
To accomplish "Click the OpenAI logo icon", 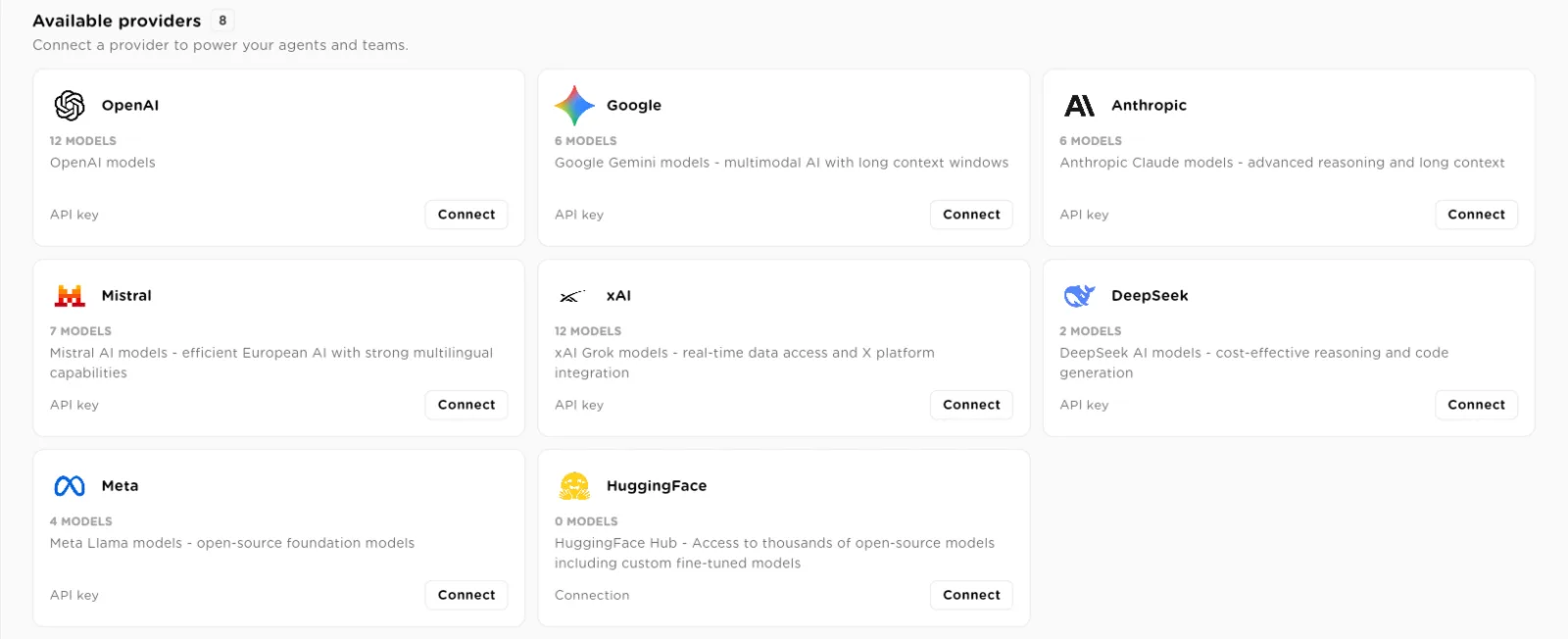I will point(70,105).
